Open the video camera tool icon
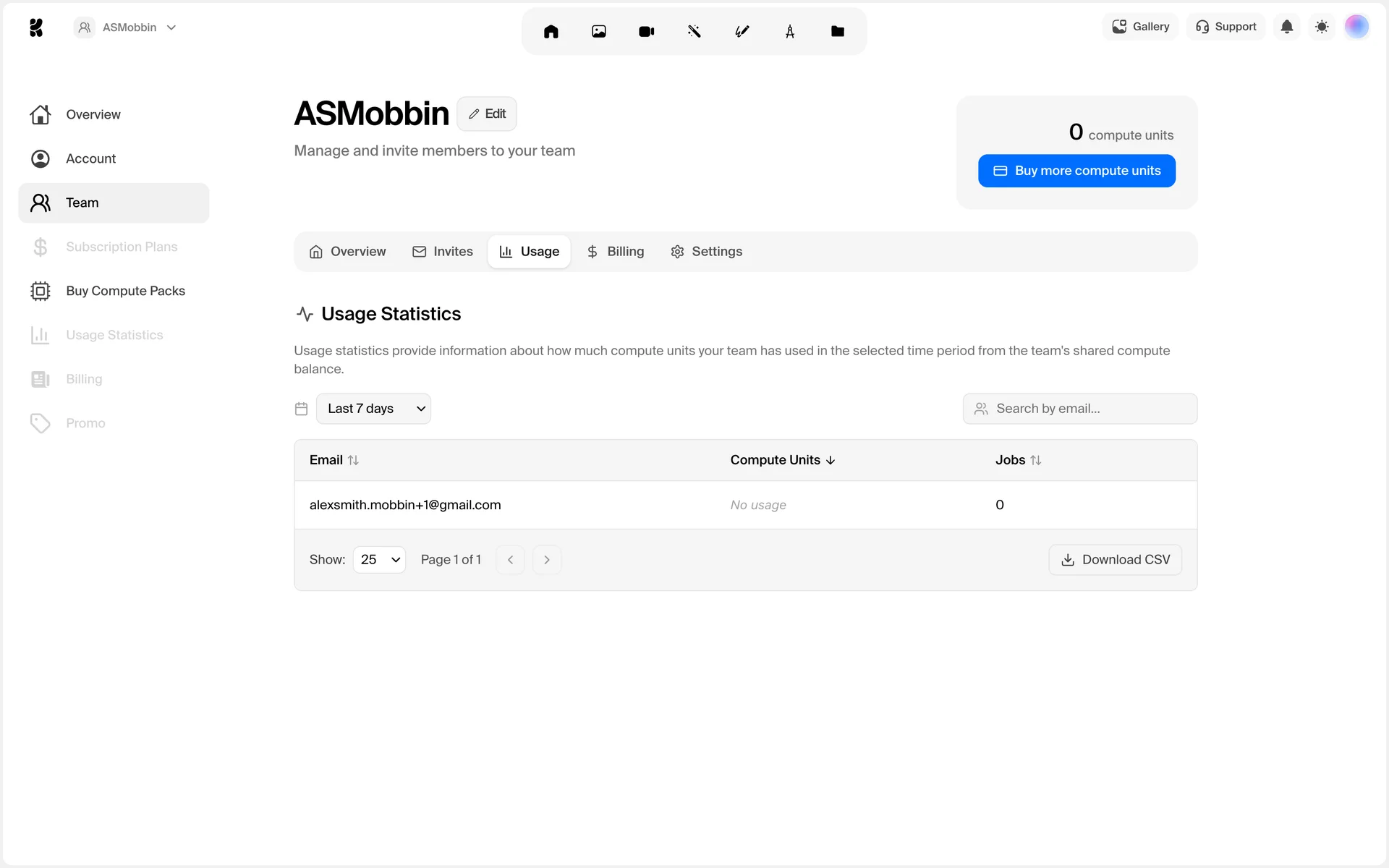Image resolution: width=1389 pixels, height=868 pixels. click(646, 31)
